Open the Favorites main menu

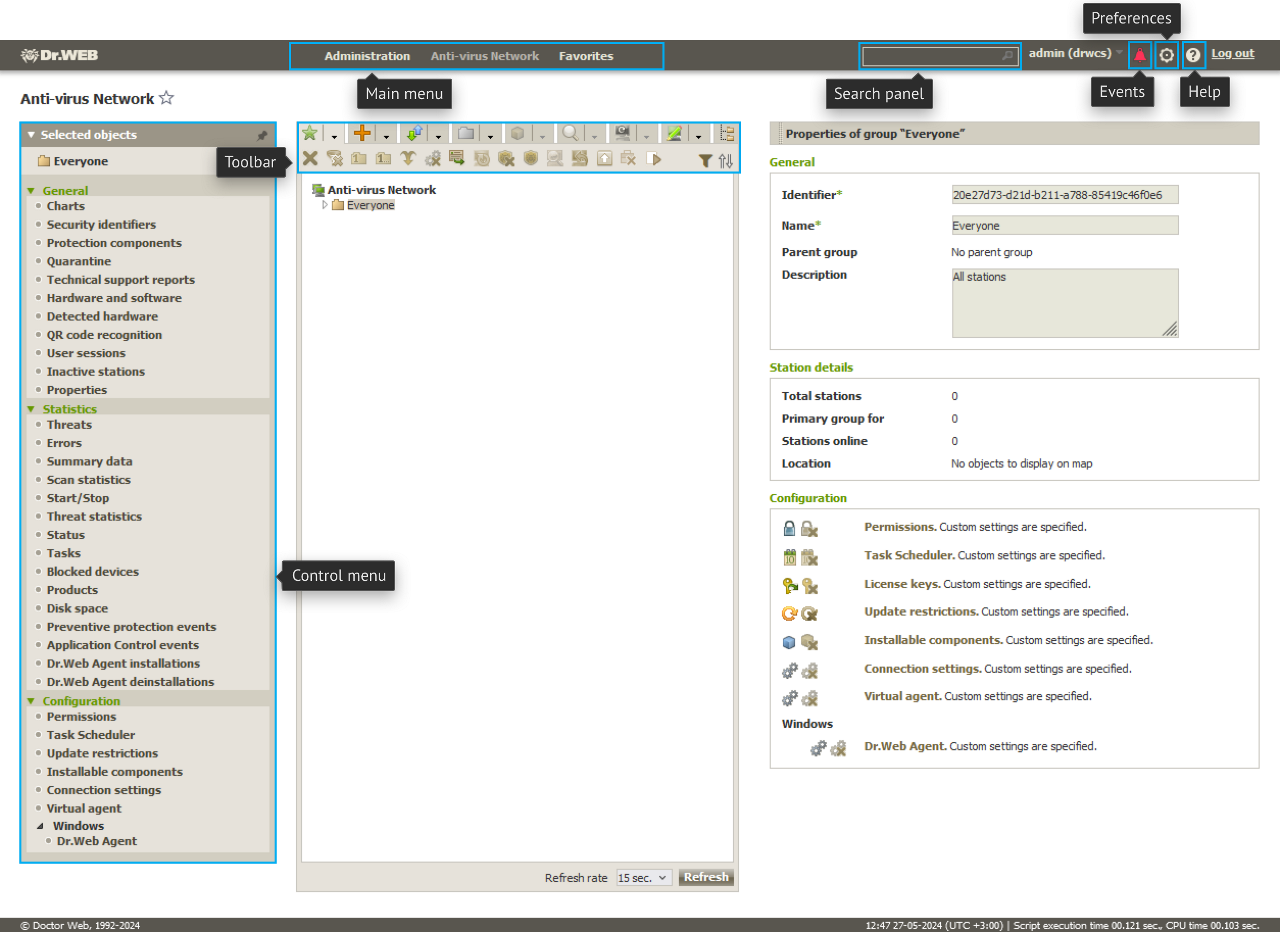click(x=586, y=56)
